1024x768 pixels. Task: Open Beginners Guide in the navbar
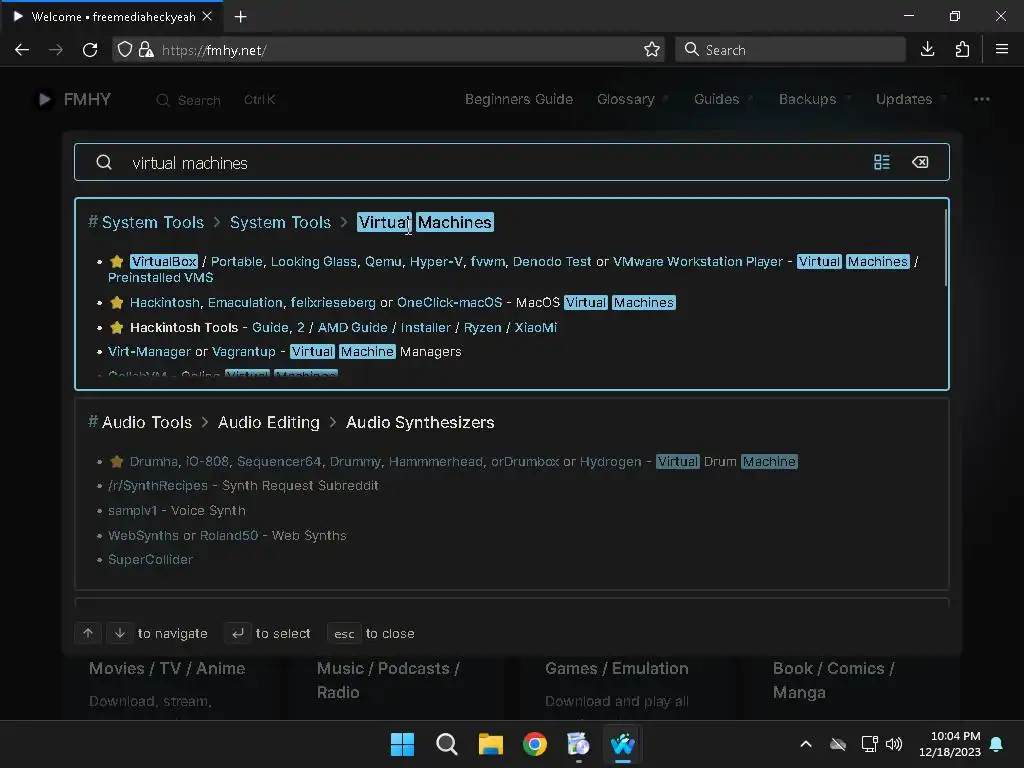(x=519, y=99)
